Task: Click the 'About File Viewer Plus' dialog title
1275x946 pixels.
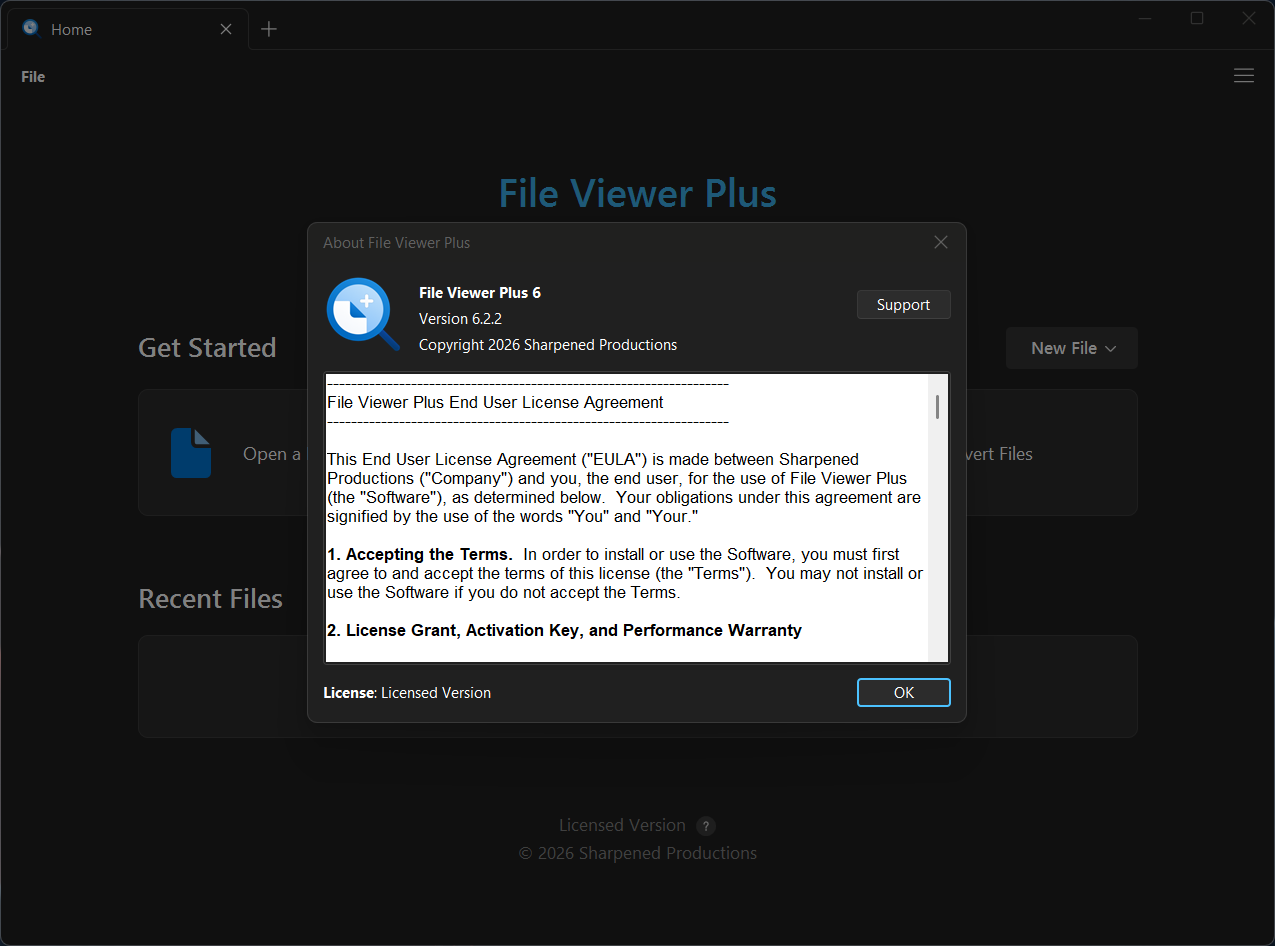Action: 396,242
